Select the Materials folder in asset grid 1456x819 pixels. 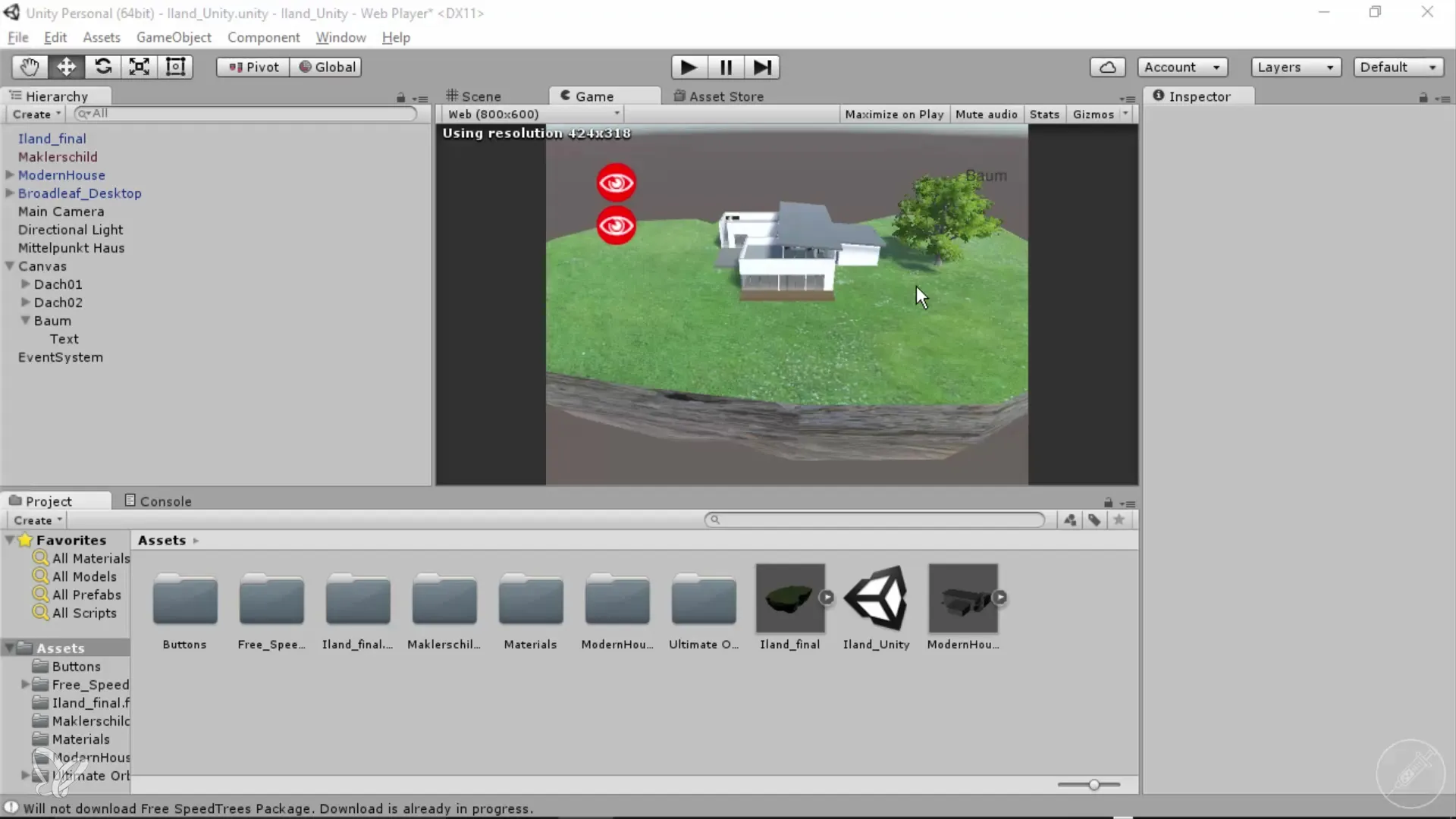[x=530, y=599]
